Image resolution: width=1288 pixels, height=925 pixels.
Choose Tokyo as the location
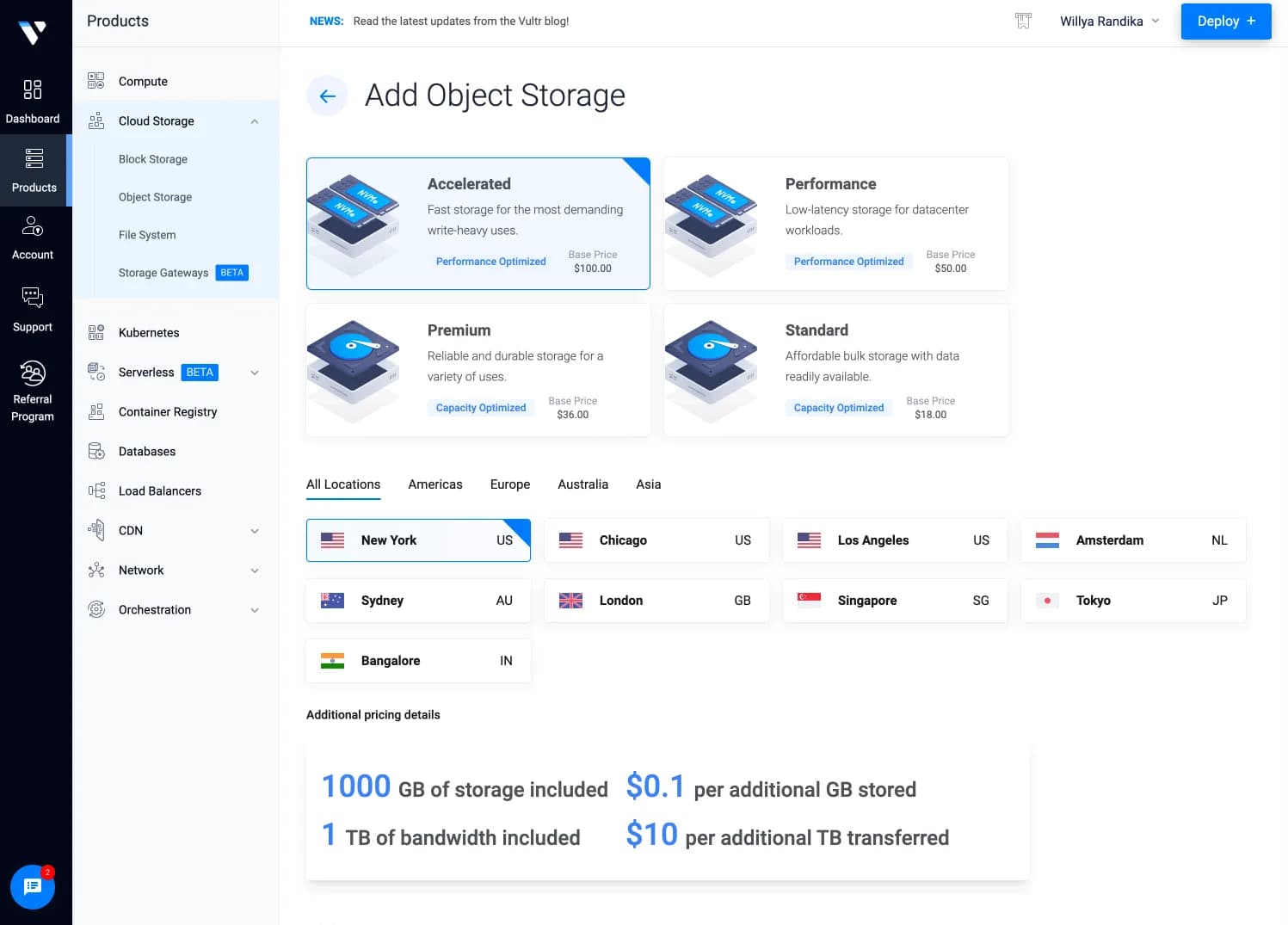click(1132, 601)
